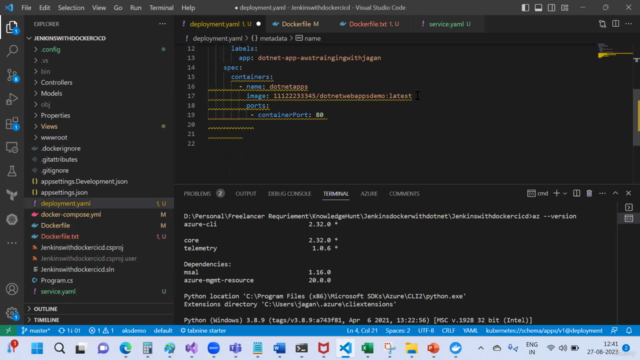Split the terminal panel

click(576, 193)
